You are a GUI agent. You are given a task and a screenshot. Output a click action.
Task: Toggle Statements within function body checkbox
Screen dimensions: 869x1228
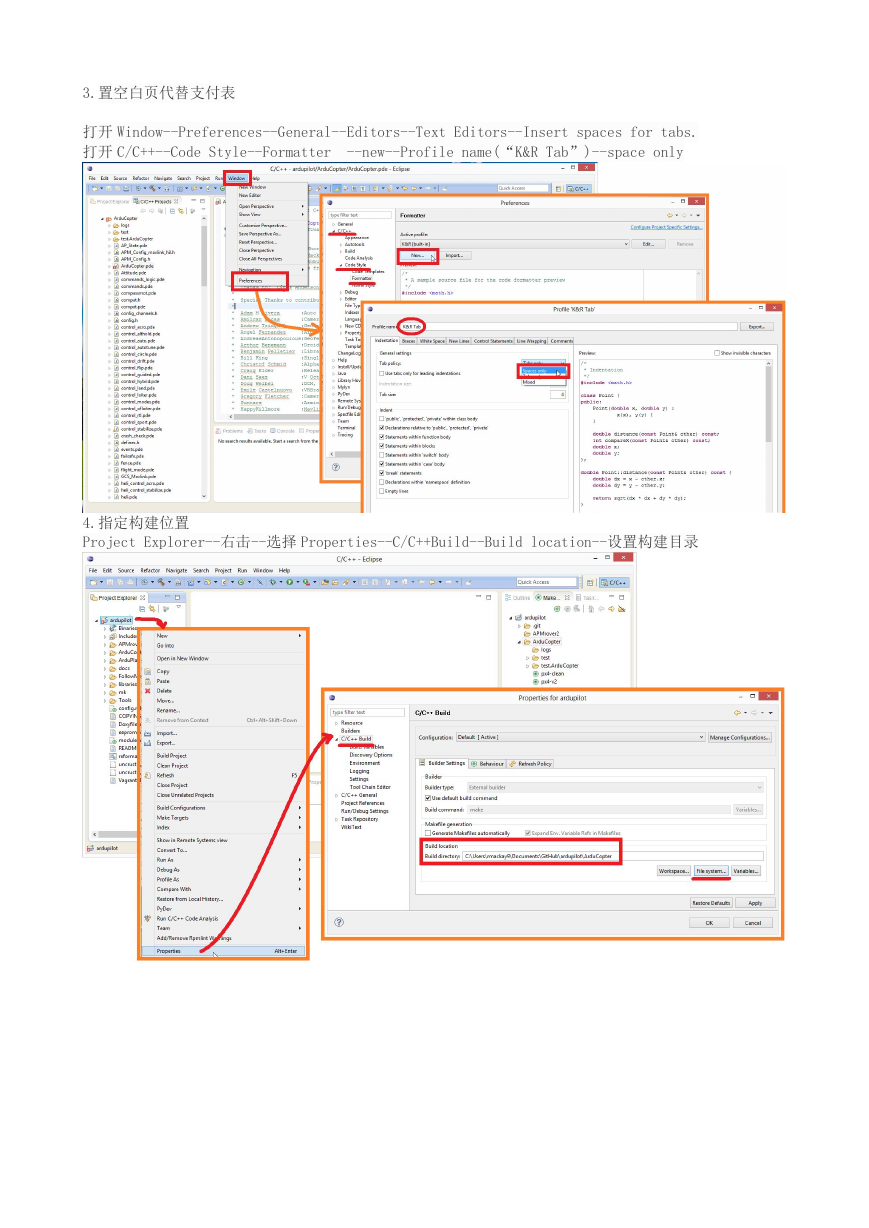point(382,437)
